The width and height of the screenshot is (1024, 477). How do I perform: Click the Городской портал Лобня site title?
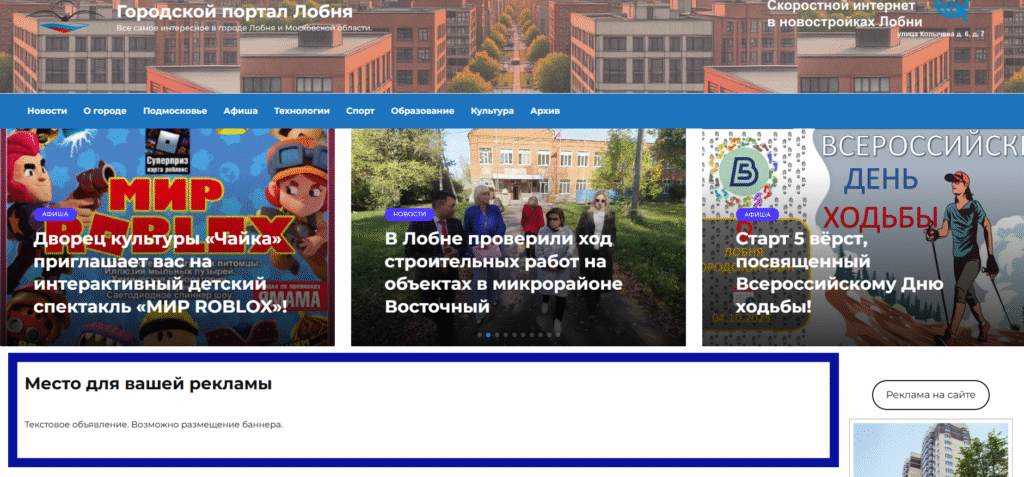pyautogui.click(x=234, y=12)
